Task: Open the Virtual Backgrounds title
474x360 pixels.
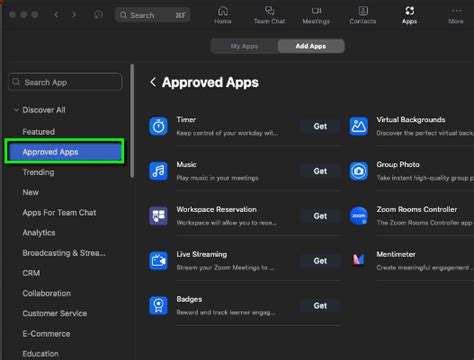Action: 411,120
